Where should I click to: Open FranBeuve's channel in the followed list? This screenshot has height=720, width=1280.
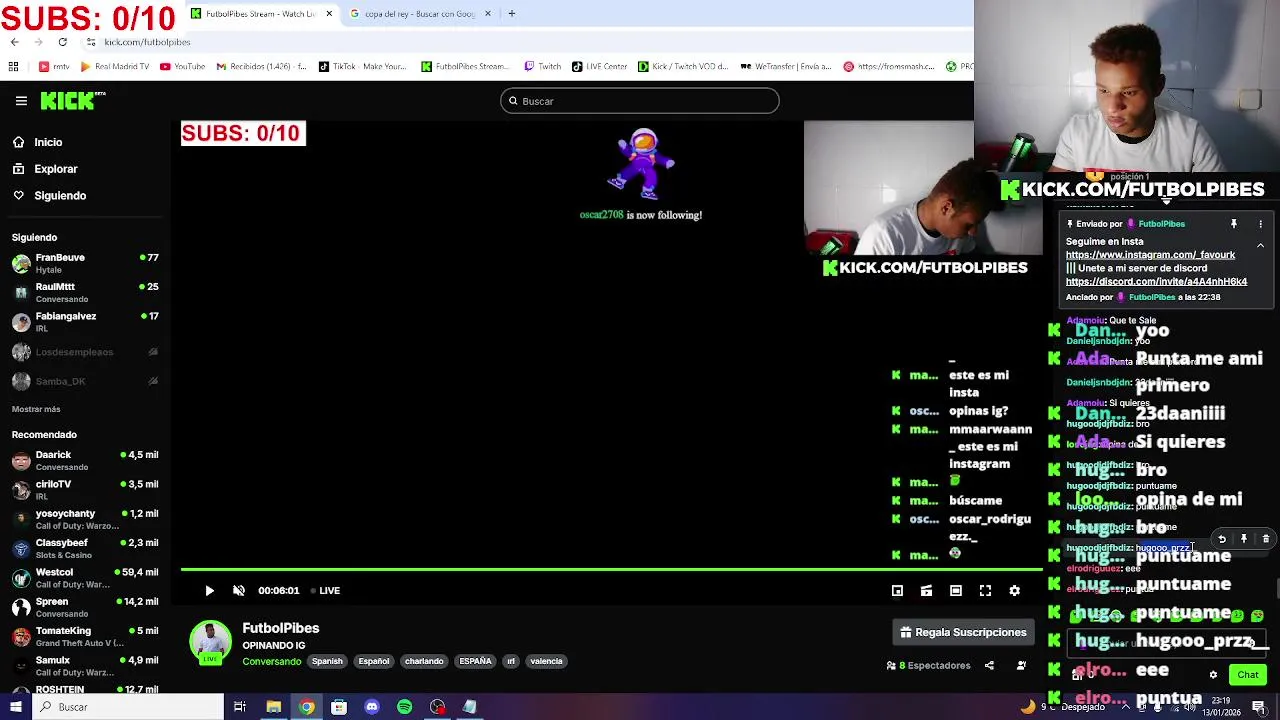coord(85,263)
